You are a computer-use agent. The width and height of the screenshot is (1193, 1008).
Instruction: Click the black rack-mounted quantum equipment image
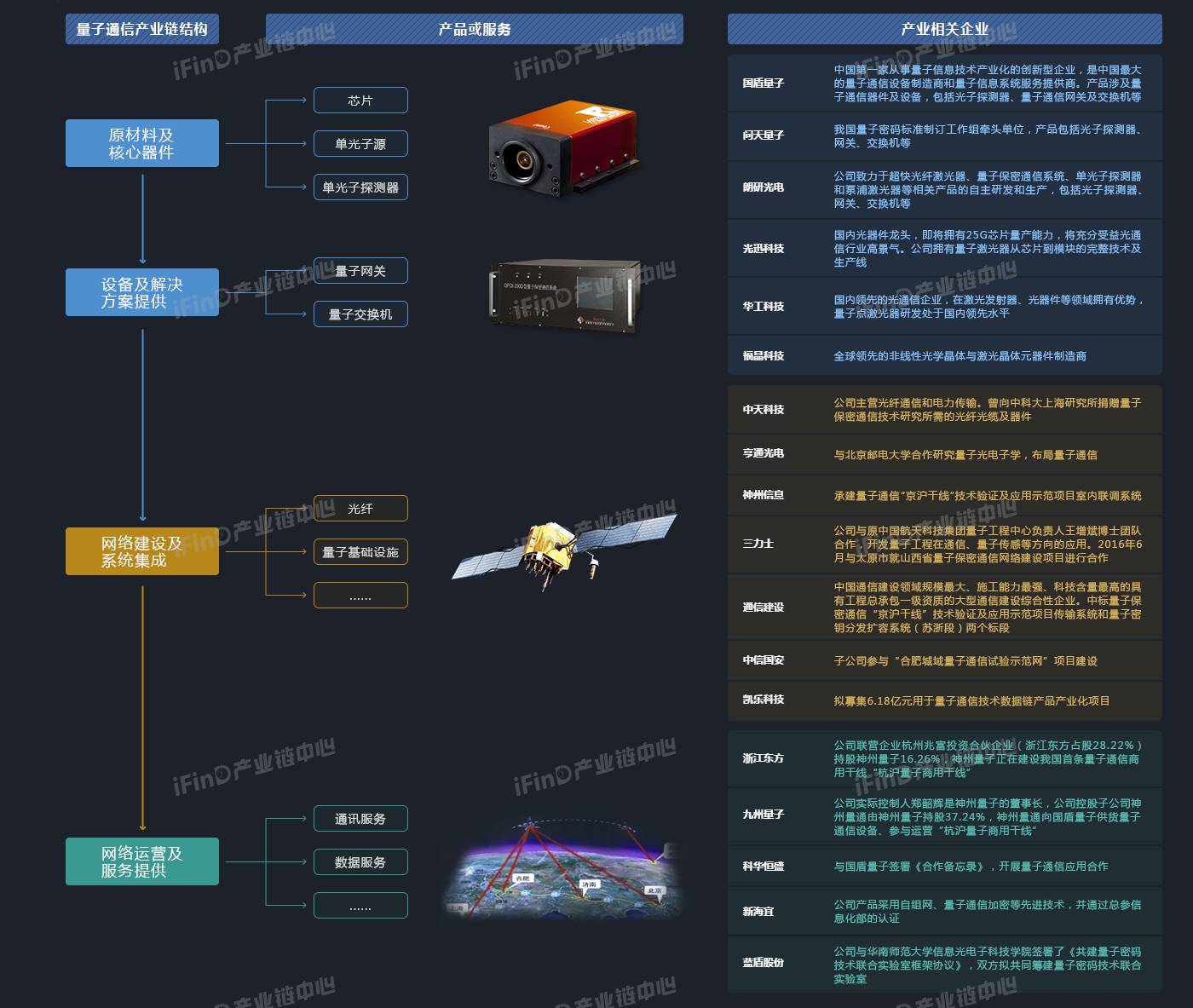point(564,294)
